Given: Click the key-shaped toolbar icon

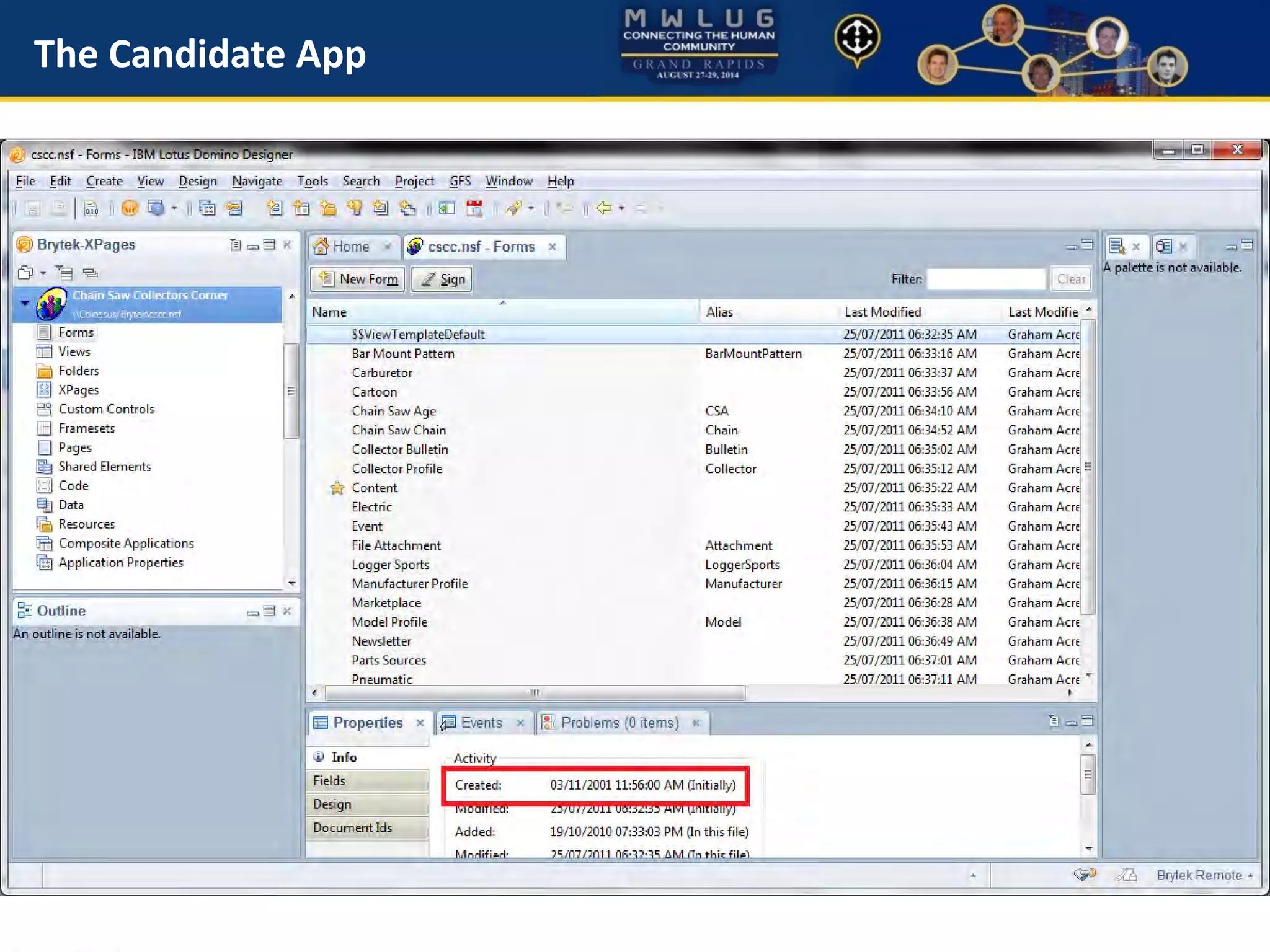Looking at the screenshot, I should tap(234, 209).
